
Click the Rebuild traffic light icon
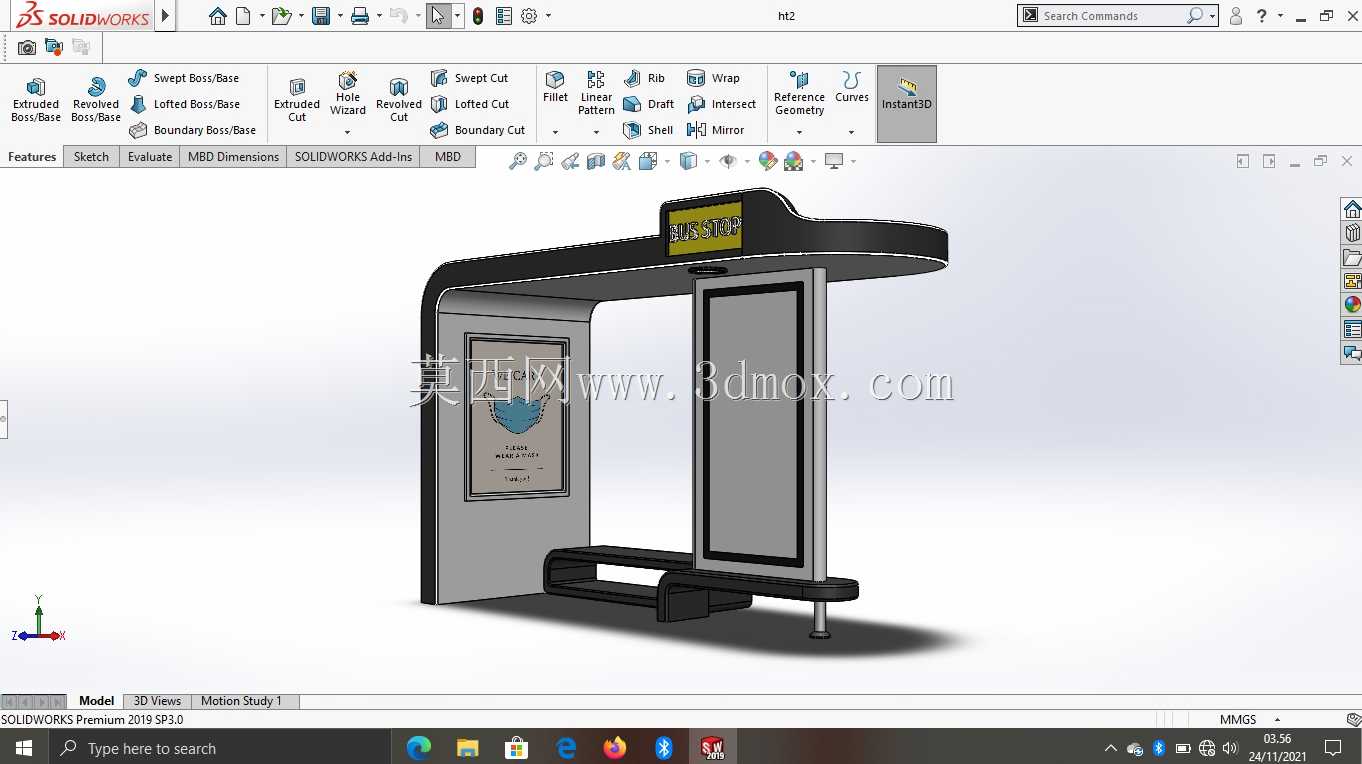click(x=478, y=16)
